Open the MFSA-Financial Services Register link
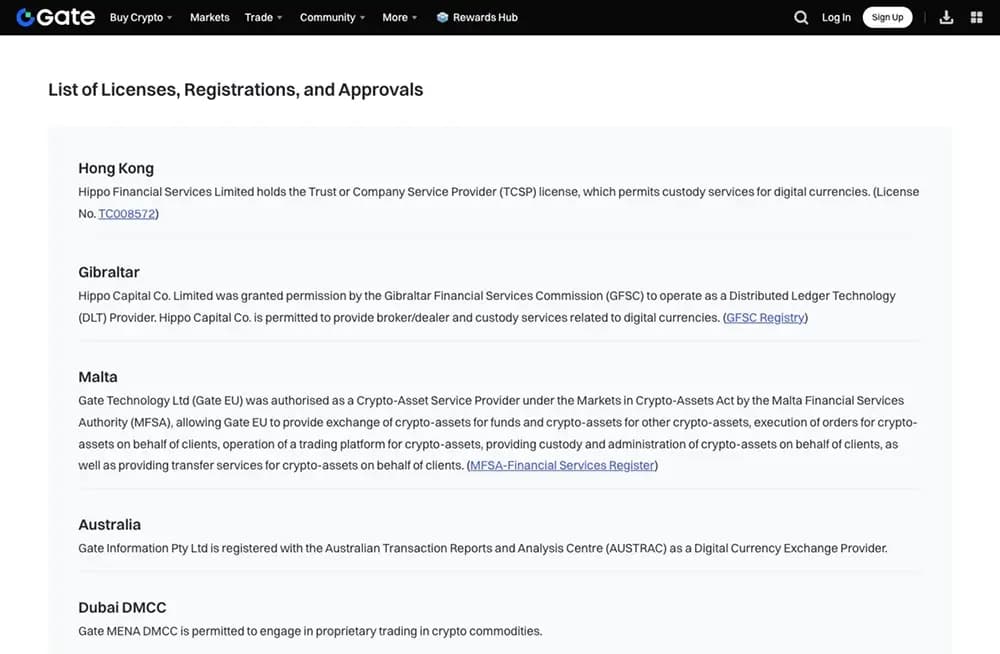The width and height of the screenshot is (1000, 654). (x=562, y=465)
